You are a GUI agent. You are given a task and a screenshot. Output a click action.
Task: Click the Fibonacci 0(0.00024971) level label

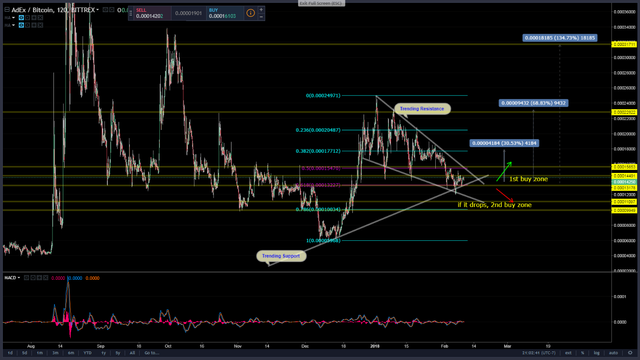[x=323, y=96]
